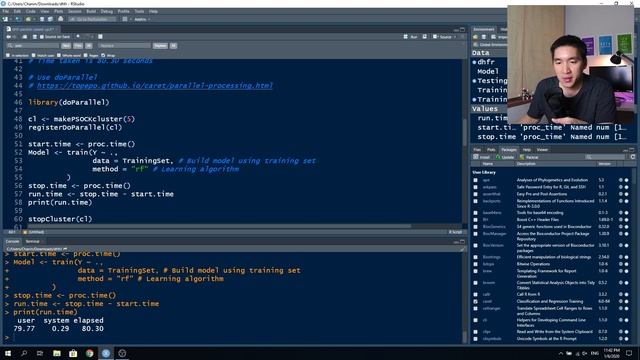Open the Addins dropdown

click(142, 19)
